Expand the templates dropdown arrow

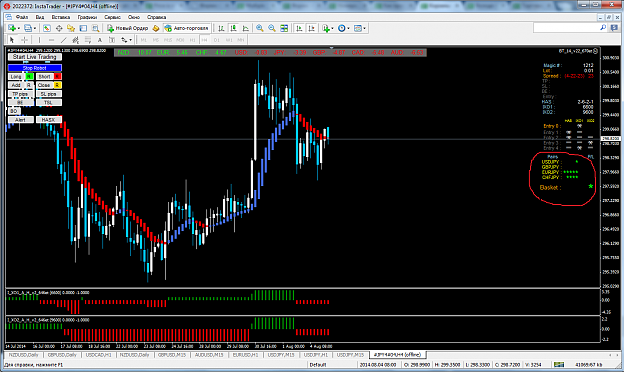point(364,28)
